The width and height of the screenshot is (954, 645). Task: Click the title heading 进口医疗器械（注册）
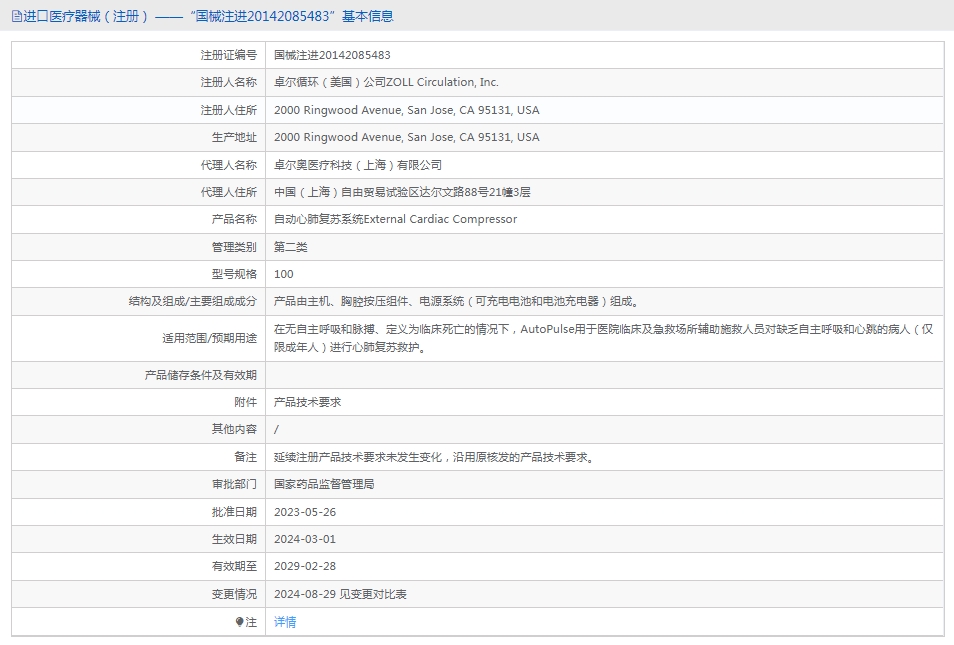pyautogui.click(x=85, y=16)
